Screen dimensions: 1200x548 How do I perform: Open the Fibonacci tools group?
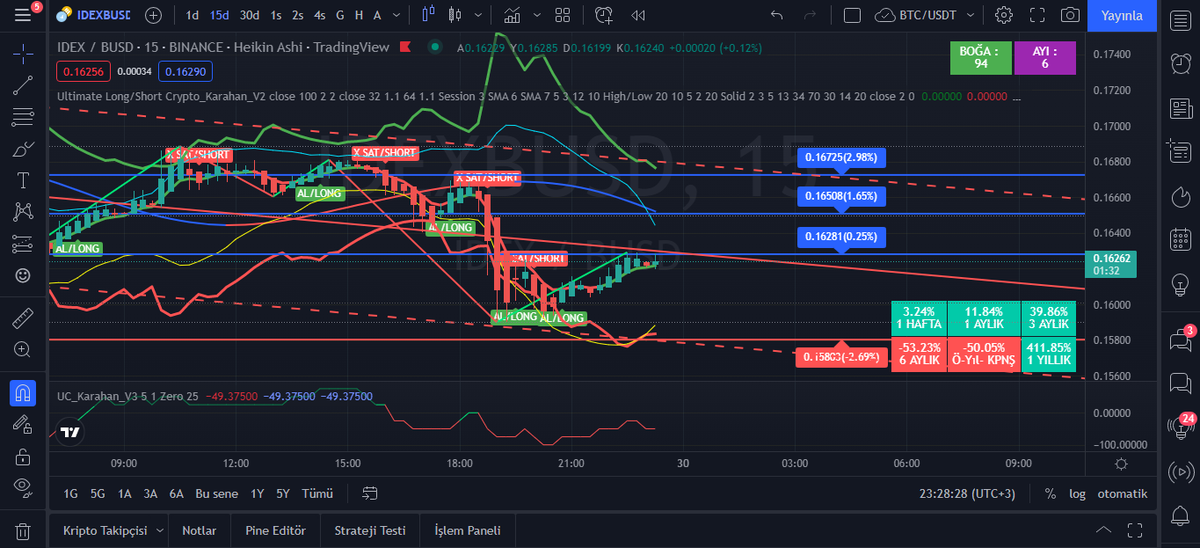(x=22, y=117)
